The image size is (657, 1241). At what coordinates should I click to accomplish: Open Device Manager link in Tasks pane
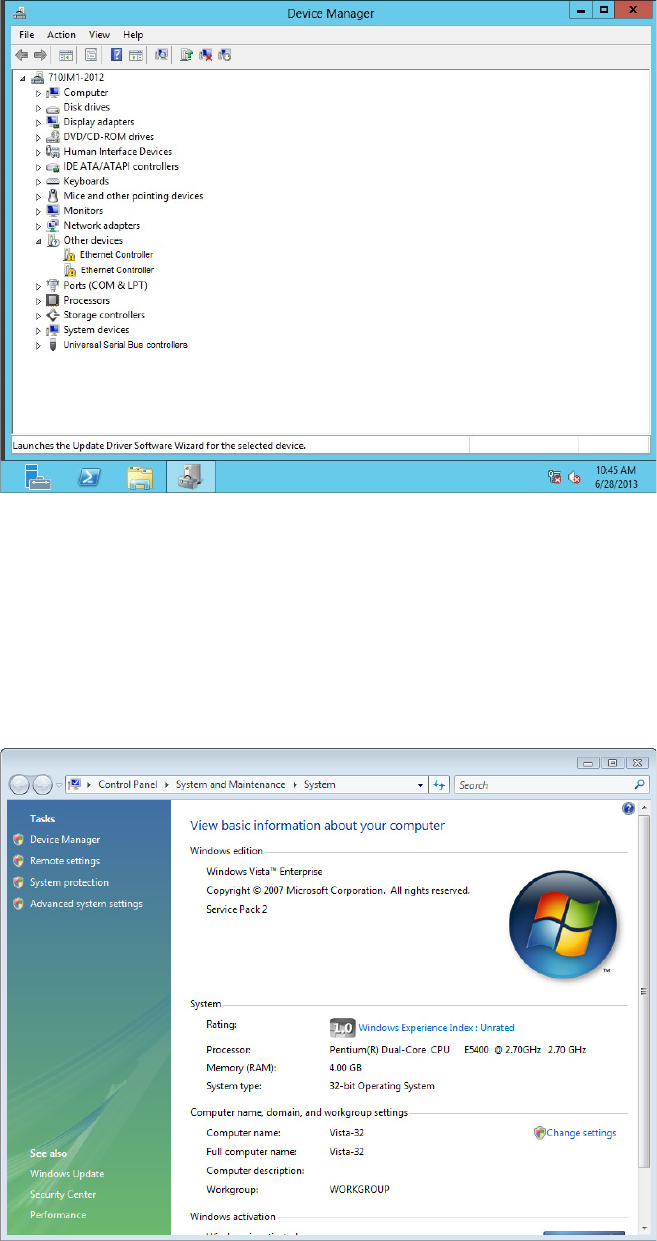tap(65, 840)
